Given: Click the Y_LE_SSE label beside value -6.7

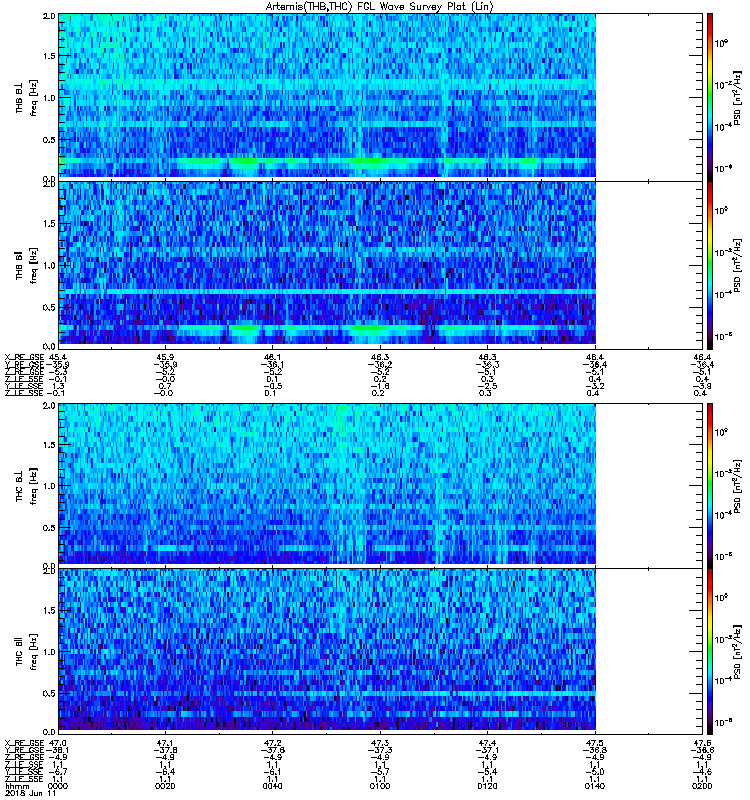Looking at the screenshot, I should 24,772.
